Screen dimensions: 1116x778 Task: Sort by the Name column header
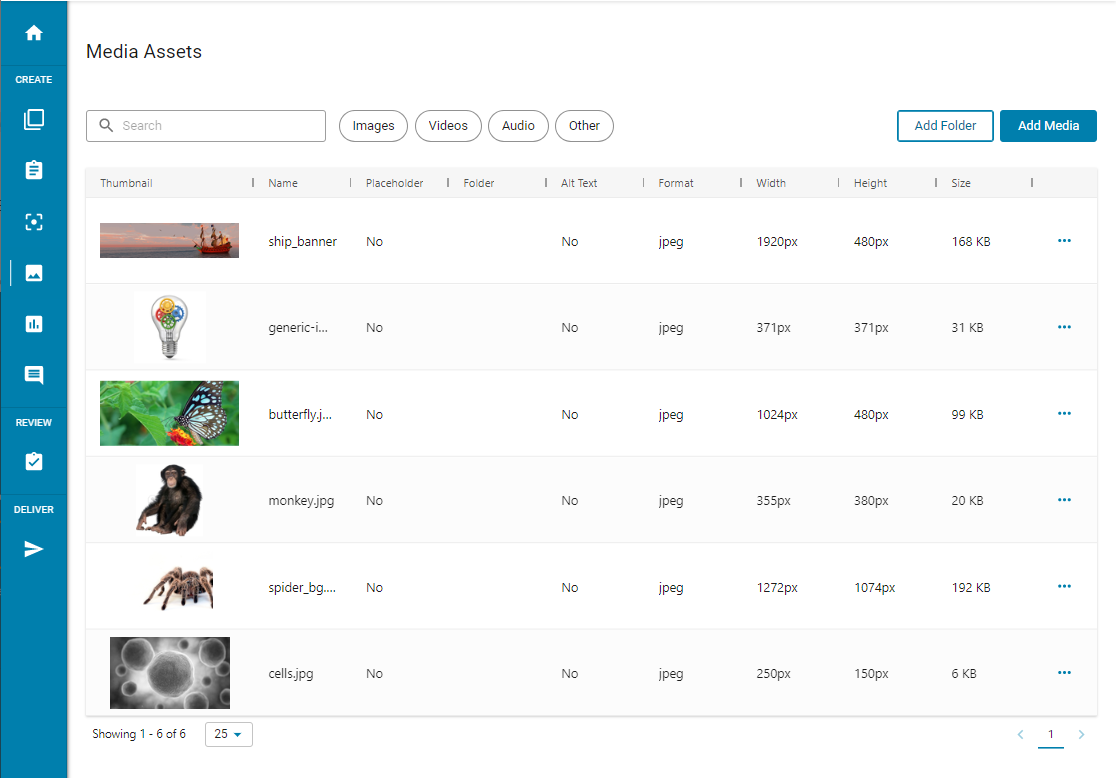(x=283, y=183)
